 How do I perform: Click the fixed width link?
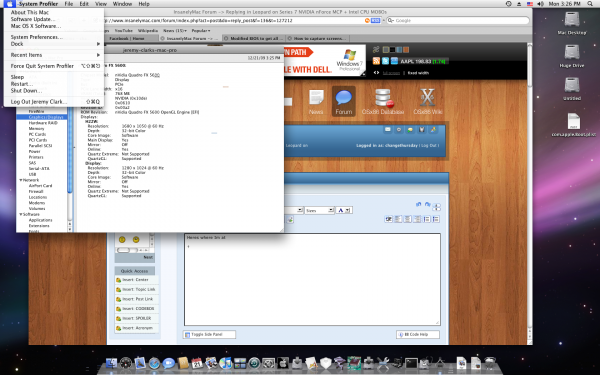[x=418, y=73]
